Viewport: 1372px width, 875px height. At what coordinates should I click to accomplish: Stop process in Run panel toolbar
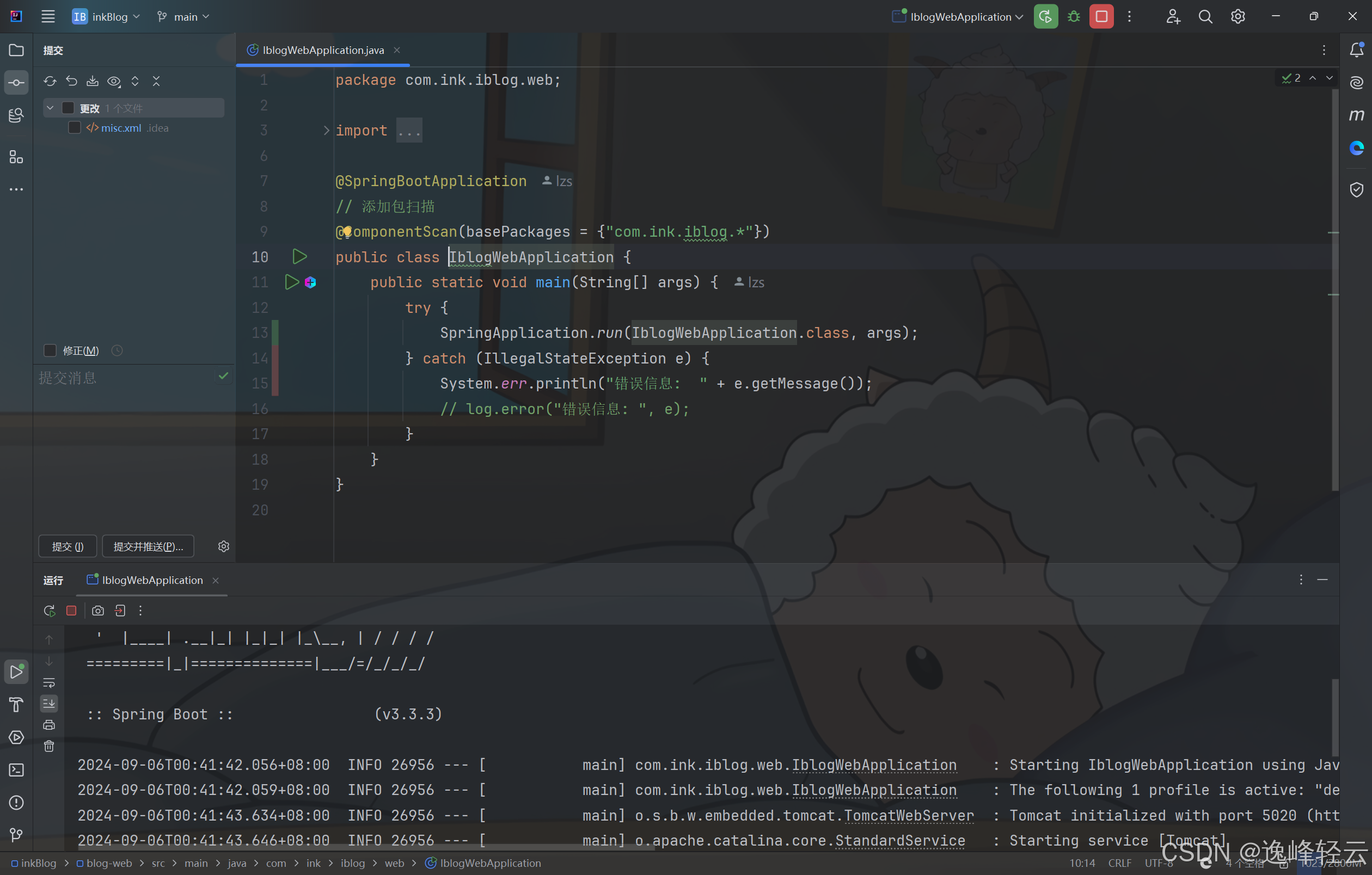[71, 611]
